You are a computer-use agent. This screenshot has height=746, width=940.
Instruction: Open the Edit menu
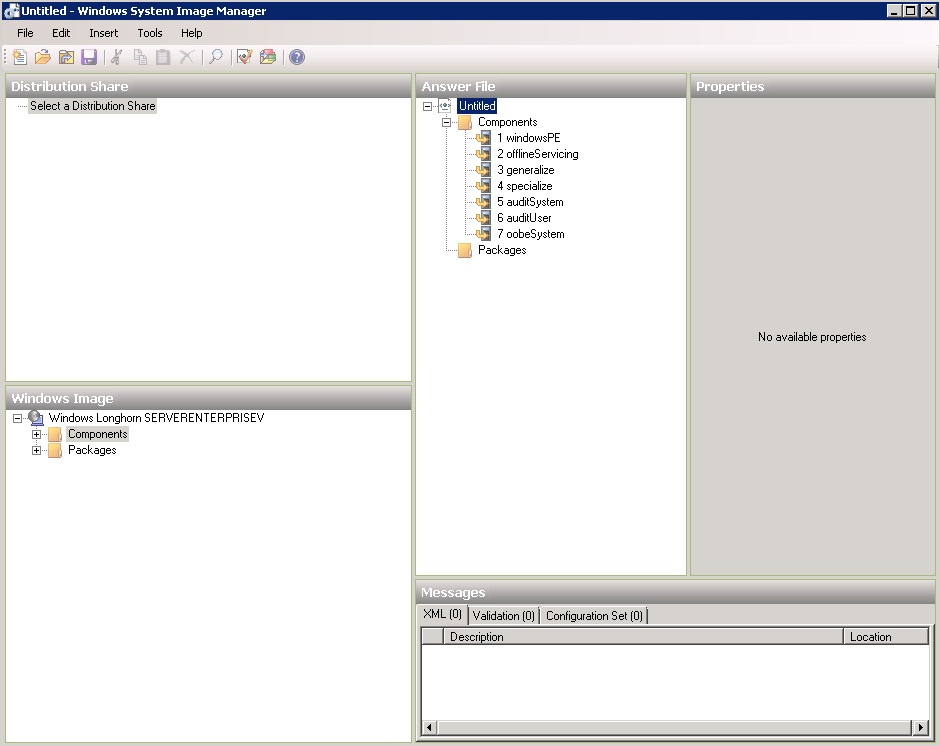coord(61,33)
